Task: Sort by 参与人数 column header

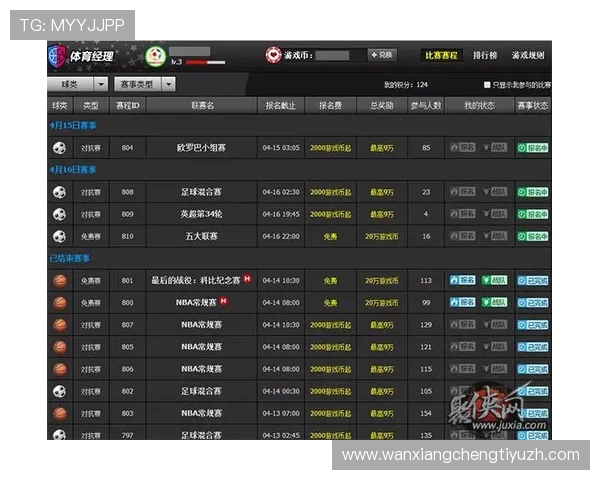Action: (426, 106)
